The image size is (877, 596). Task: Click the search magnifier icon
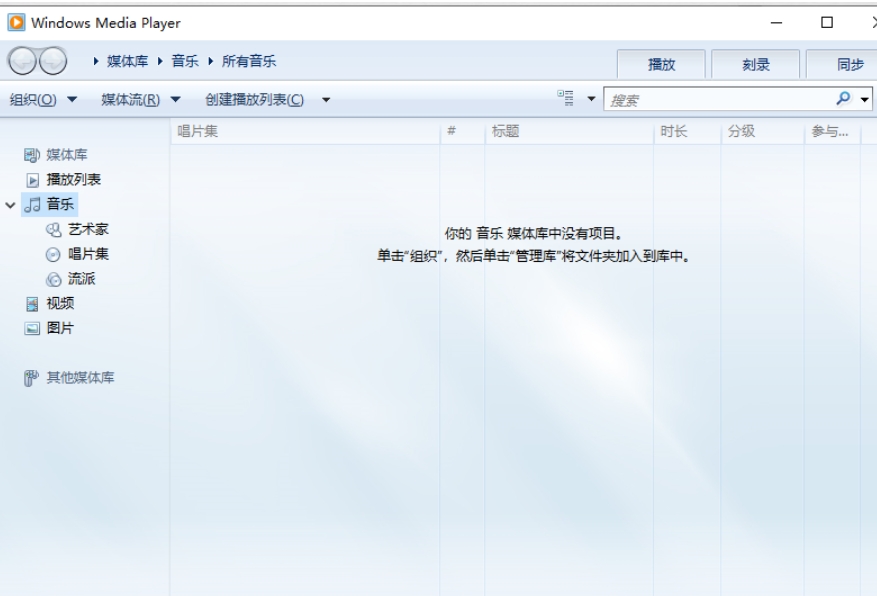coord(843,99)
